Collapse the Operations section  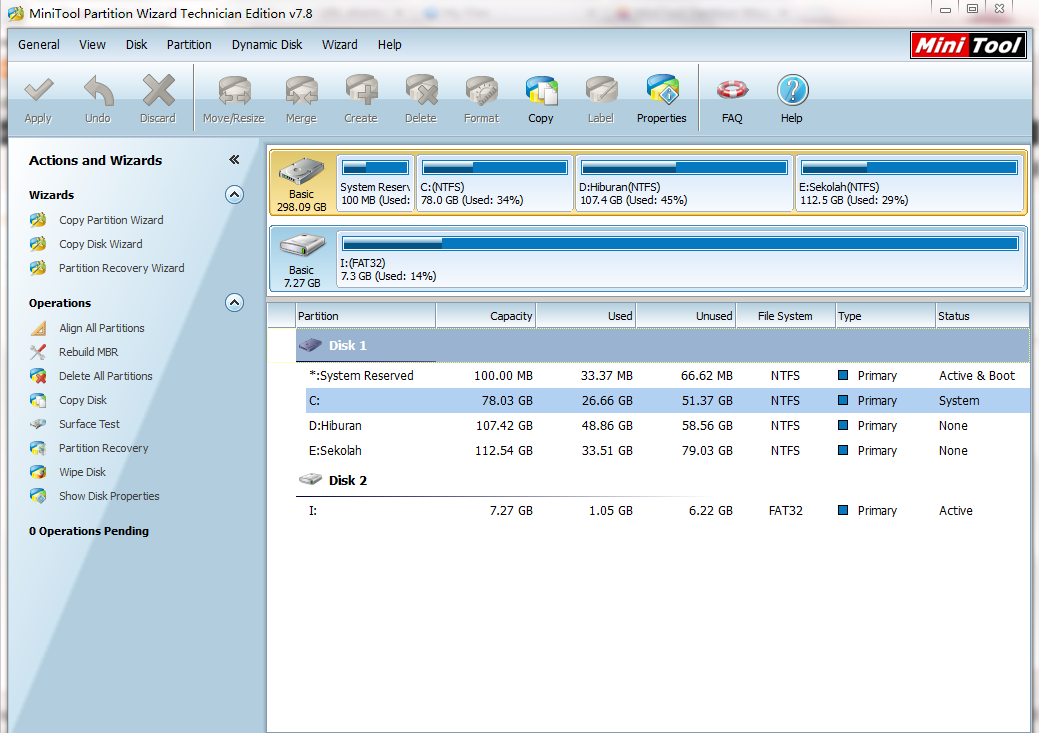(235, 303)
